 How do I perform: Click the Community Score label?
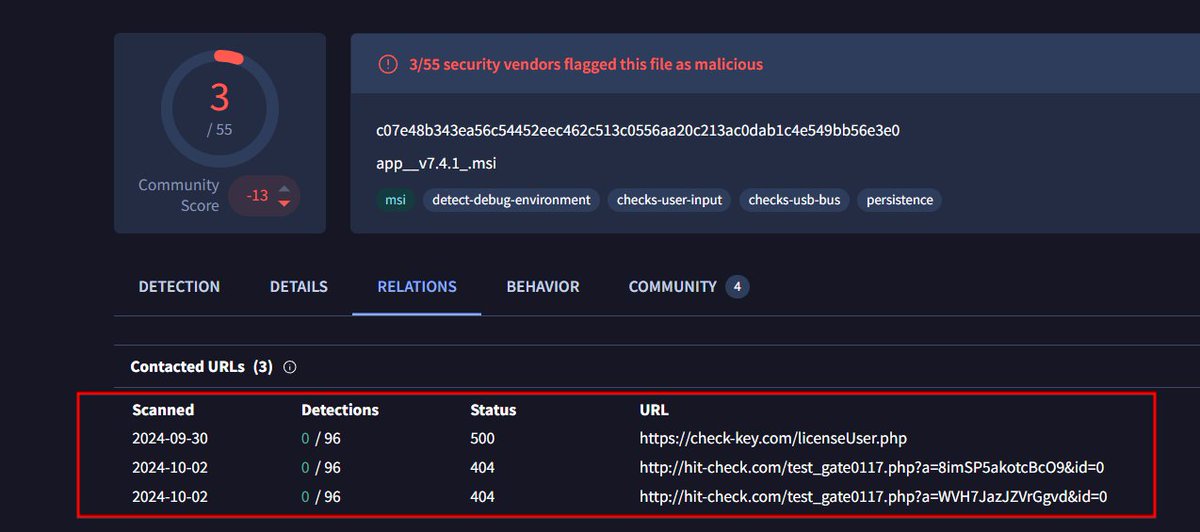(179, 195)
